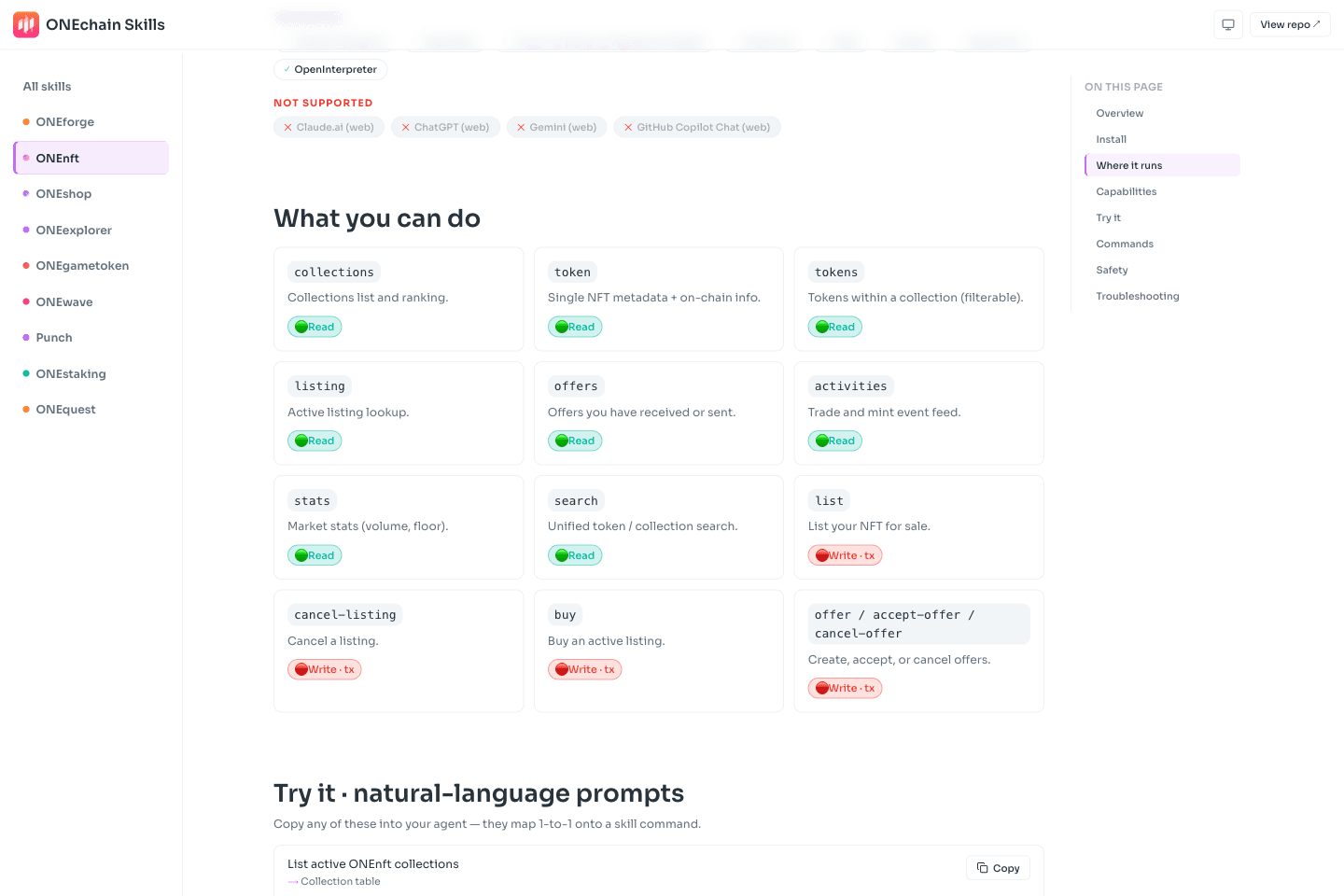Click the 'listing' command label

click(x=320, y=386)
